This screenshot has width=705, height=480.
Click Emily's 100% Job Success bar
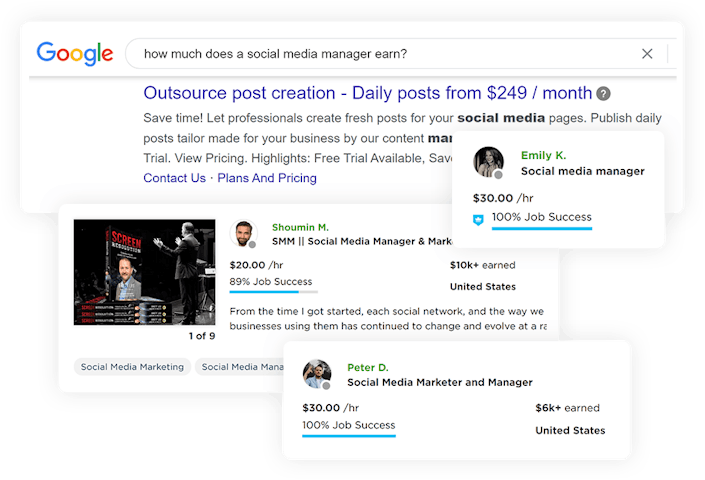[x=541, y=227]
